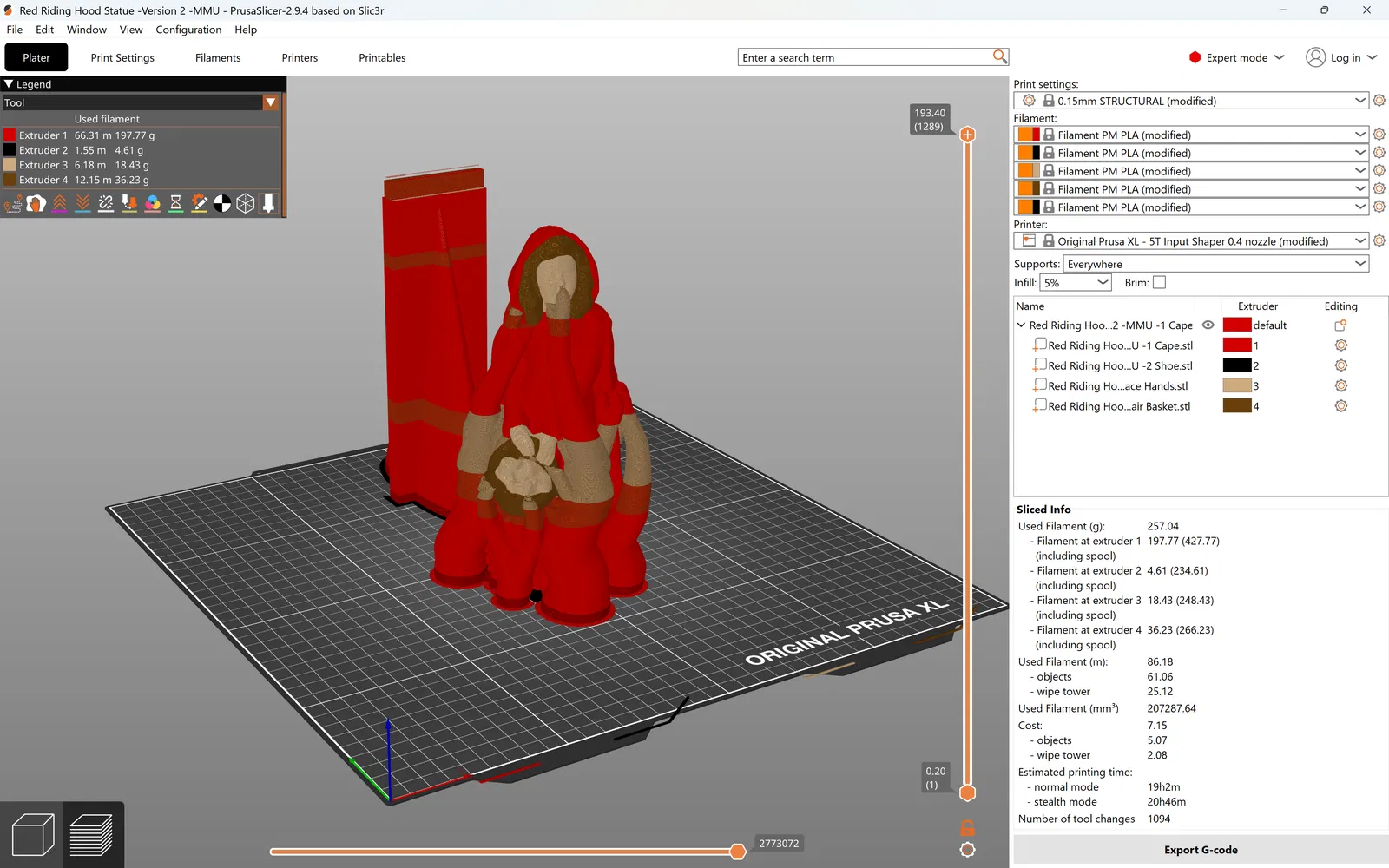Image resolution: width=1389 pixels, height=868 pixels.
Task: Click the Shoe.stl black extruder color swatch
Action: coord(1236,365)
